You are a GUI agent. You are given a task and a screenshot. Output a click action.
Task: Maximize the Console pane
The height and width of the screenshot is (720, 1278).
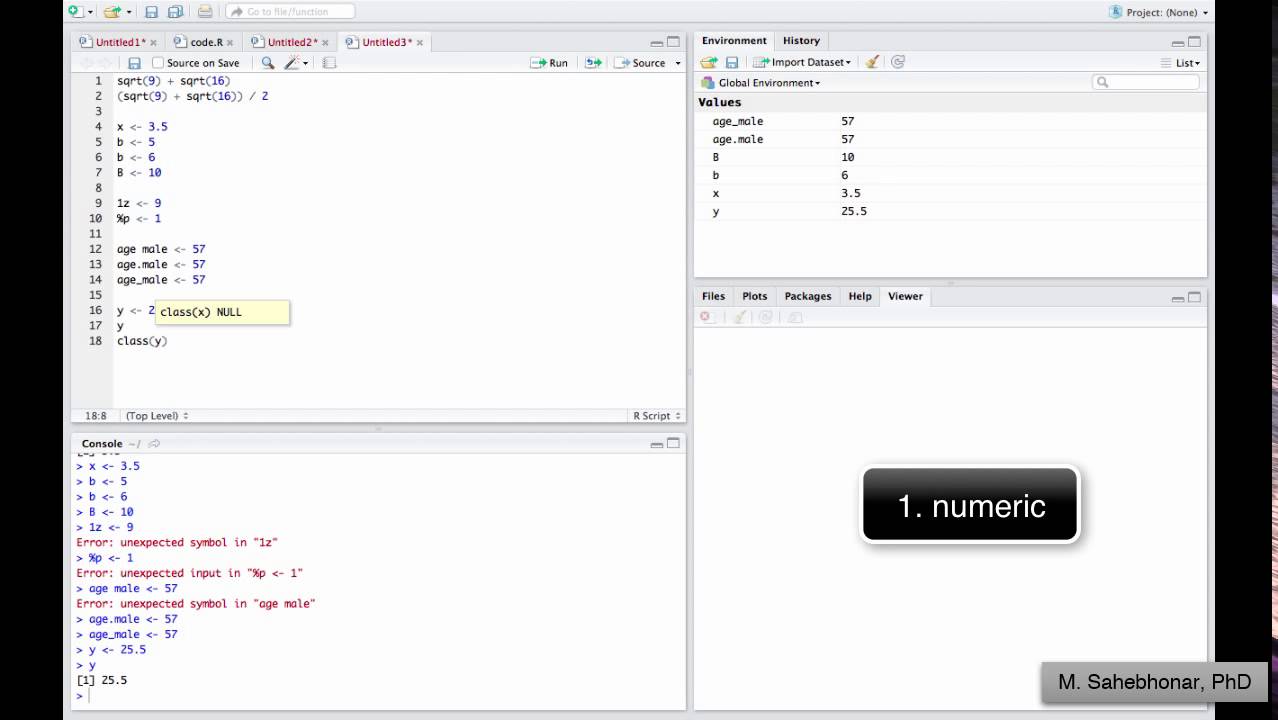673,444
